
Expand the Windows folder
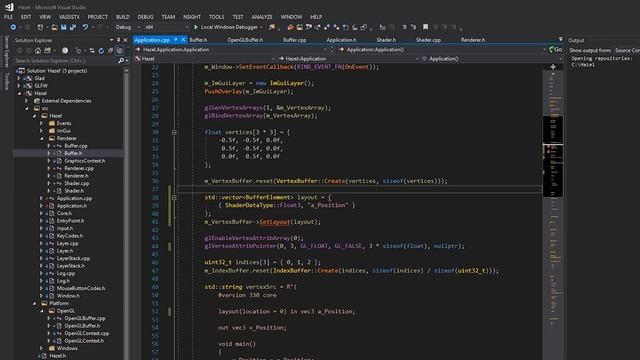[42, 348]
